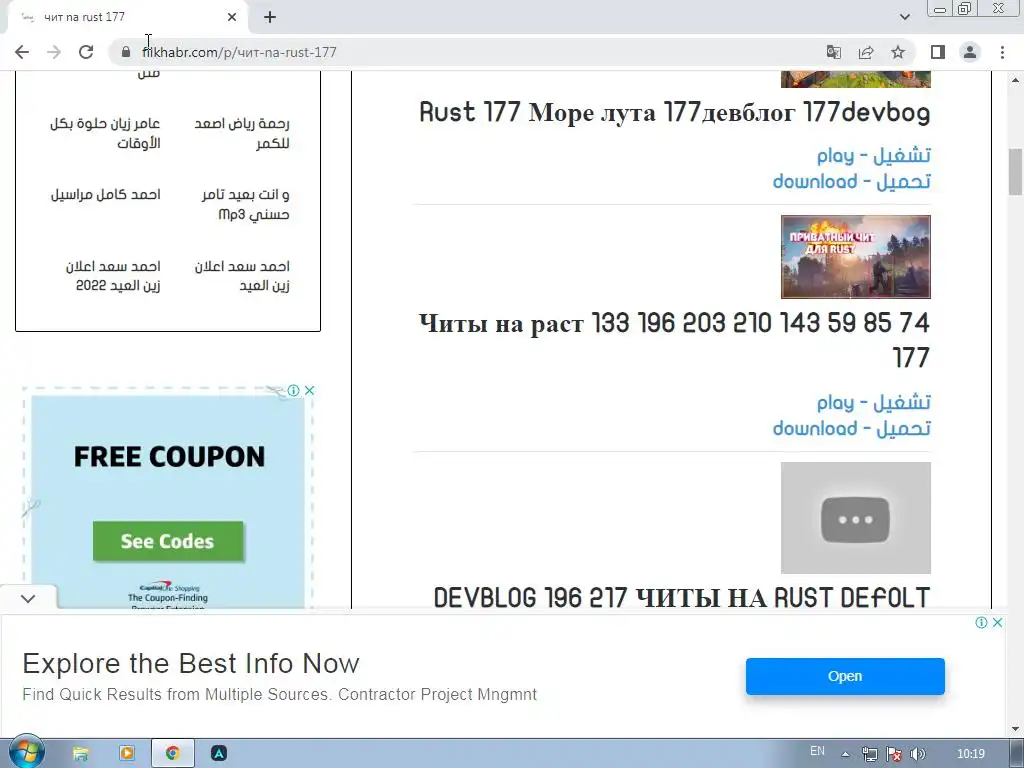Screen dimensions: 1024x768
Task: Open the browser side panel
Action: (x=938, y=52)
